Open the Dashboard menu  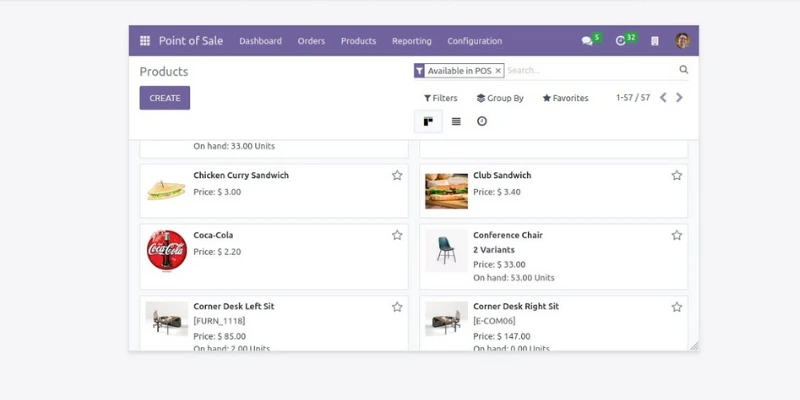[x=260, y=41]
